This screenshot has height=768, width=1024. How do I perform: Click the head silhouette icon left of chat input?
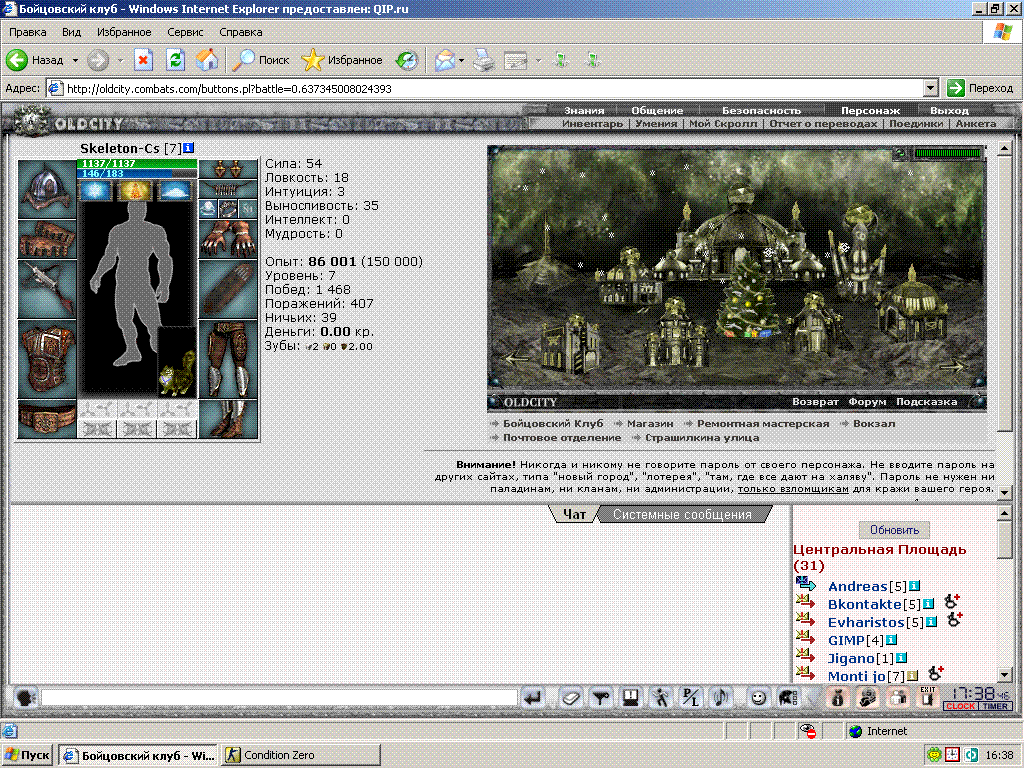tap(25, 697)
